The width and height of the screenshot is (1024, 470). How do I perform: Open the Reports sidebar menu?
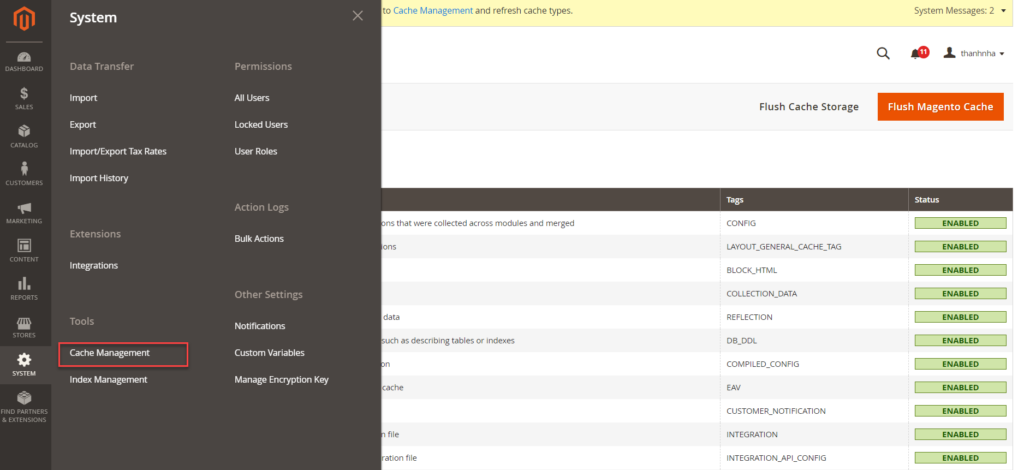[24, 289]
